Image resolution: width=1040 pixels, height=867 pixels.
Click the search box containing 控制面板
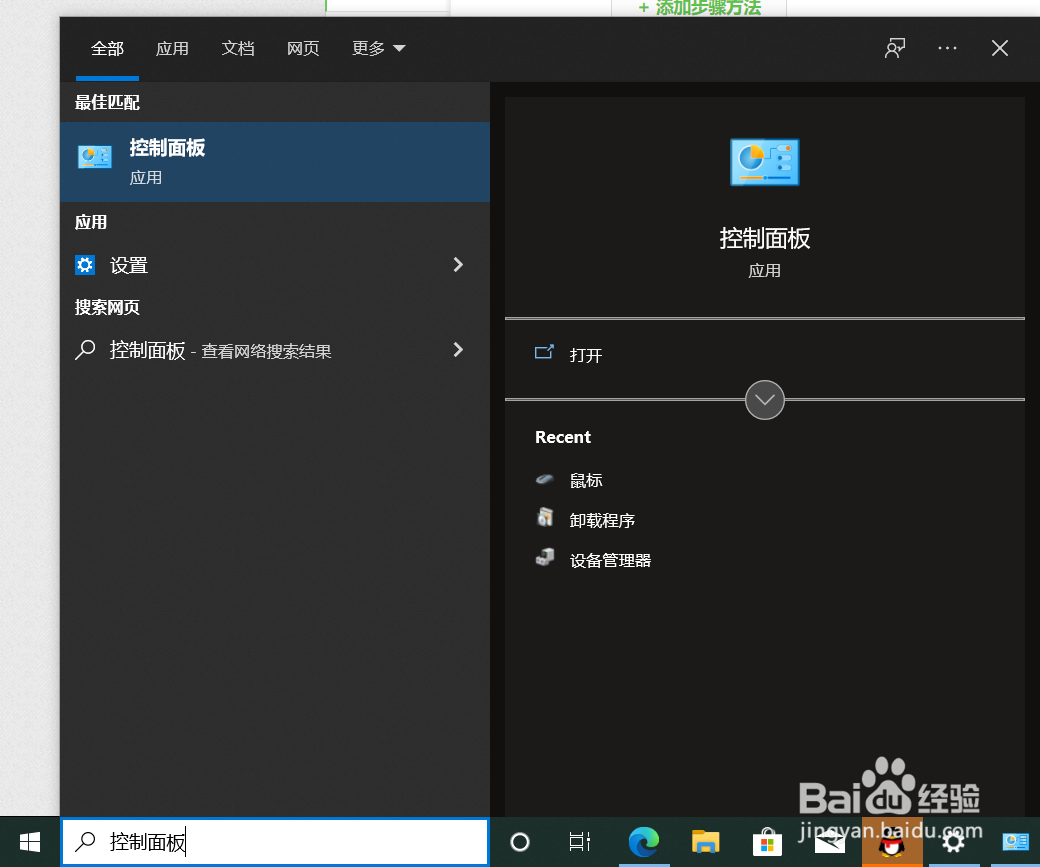pos(275,842)
